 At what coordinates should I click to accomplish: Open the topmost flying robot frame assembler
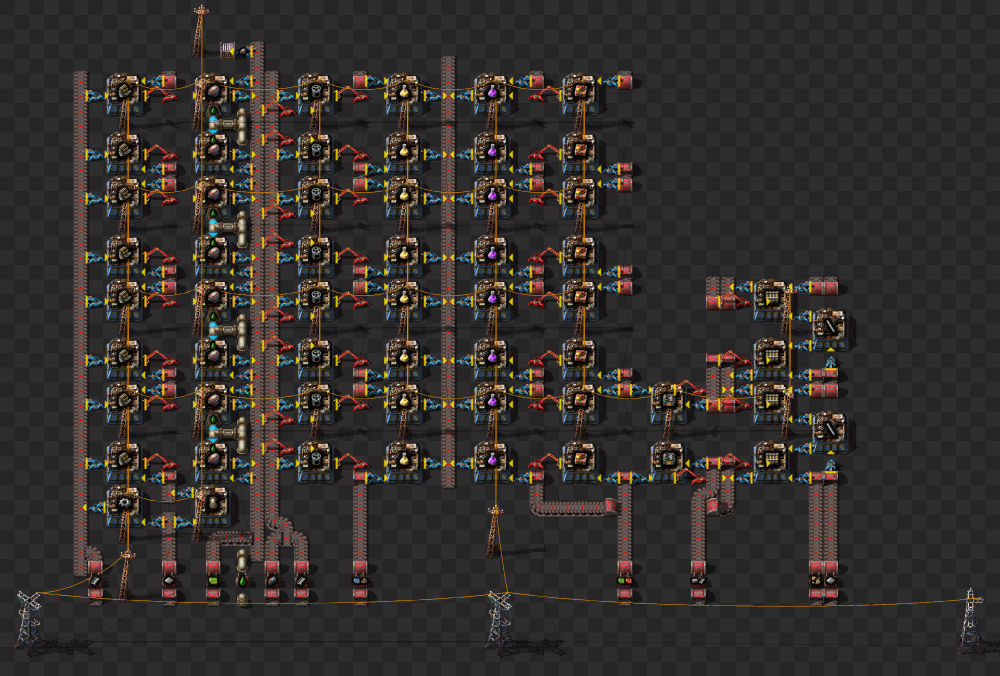click(x=314, y=93)
